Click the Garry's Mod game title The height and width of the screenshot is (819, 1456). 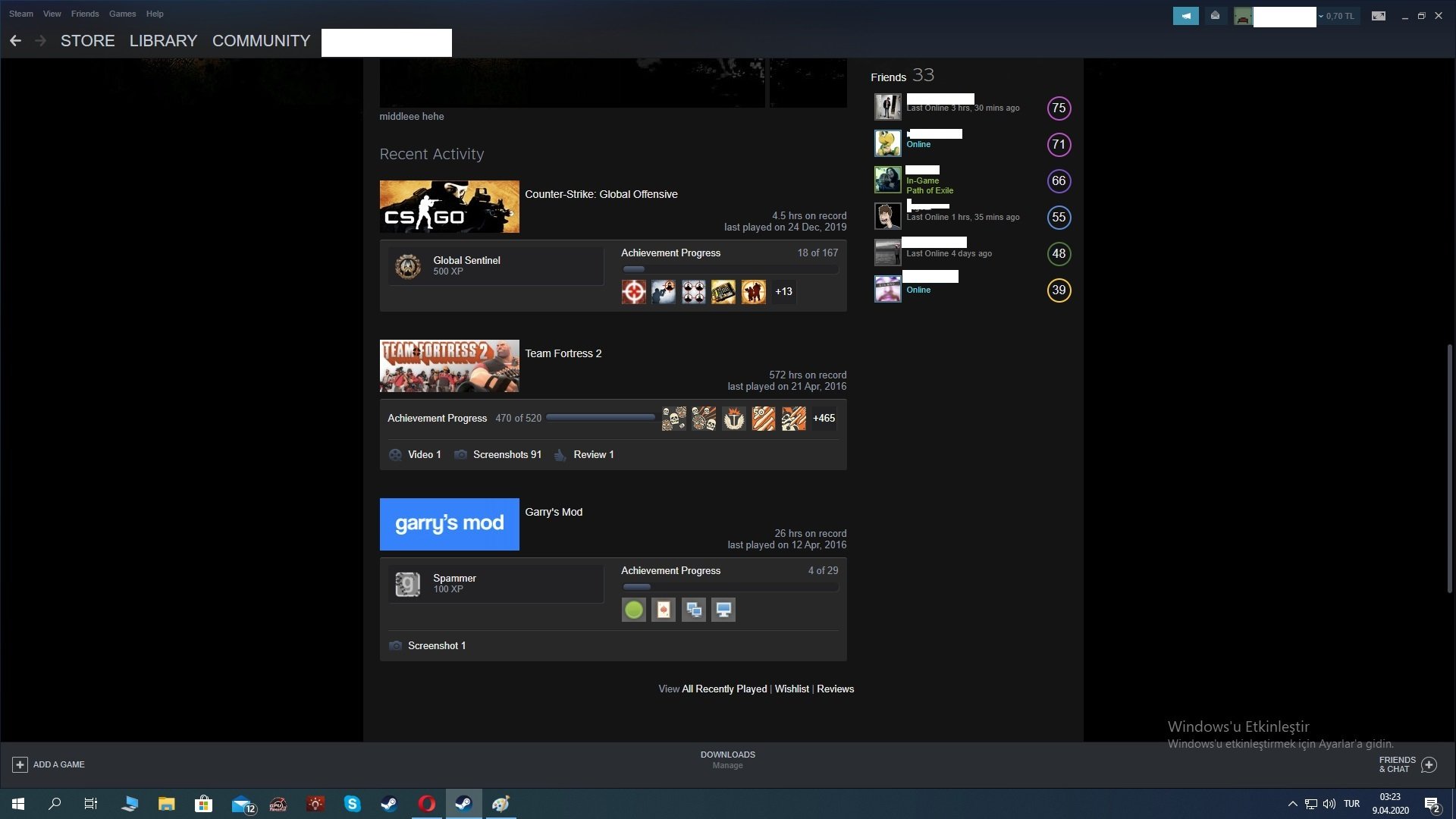[554, 512]
